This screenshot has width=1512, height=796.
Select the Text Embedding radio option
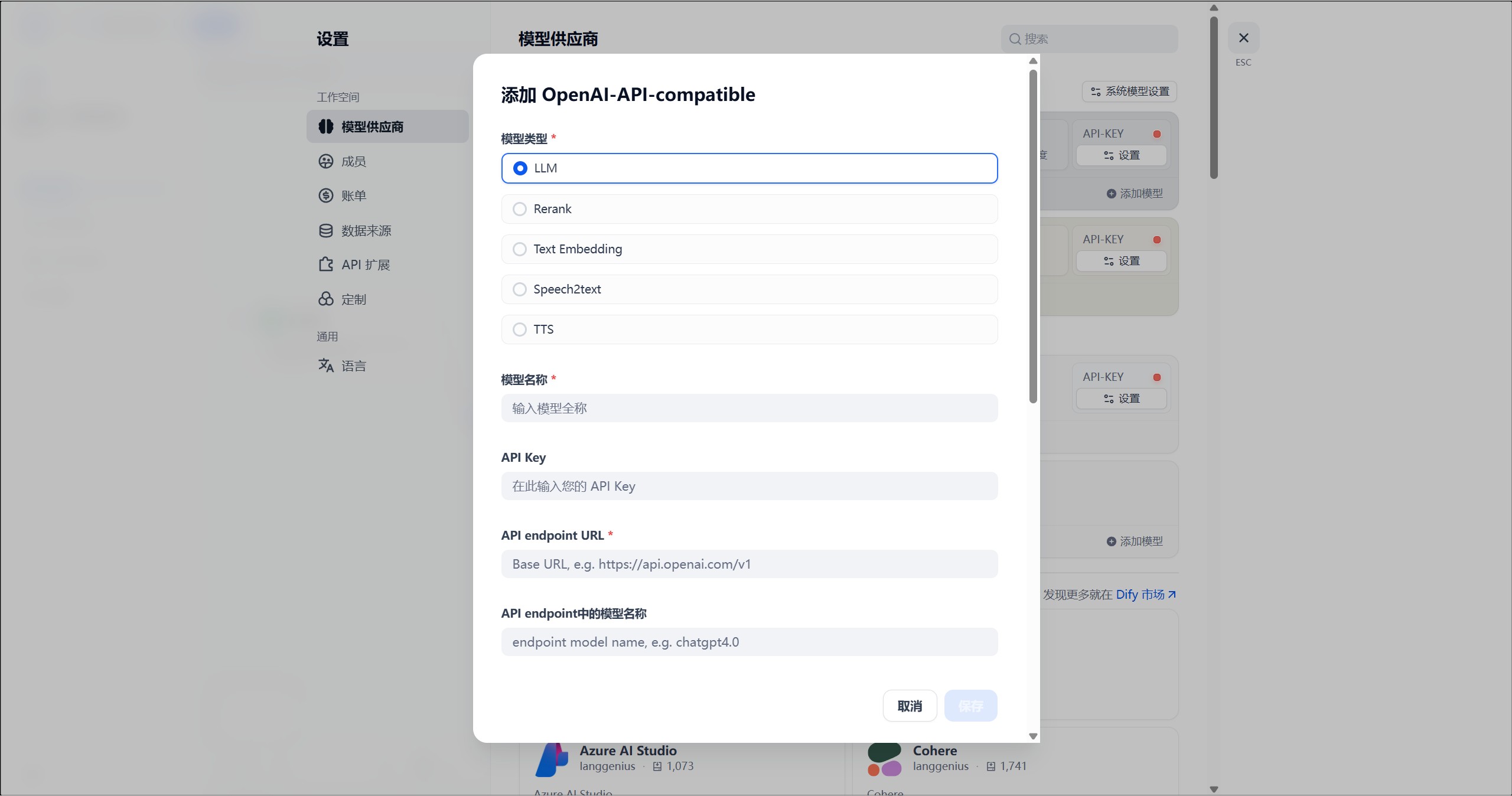pos(520,249)
